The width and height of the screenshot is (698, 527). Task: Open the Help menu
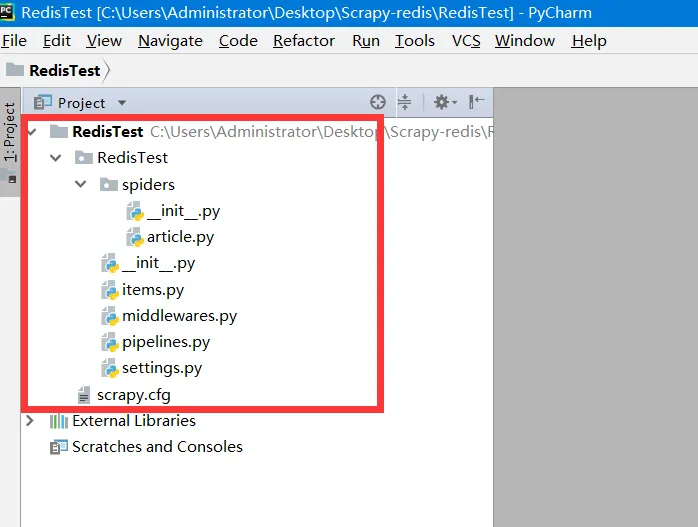pos(589,41)
